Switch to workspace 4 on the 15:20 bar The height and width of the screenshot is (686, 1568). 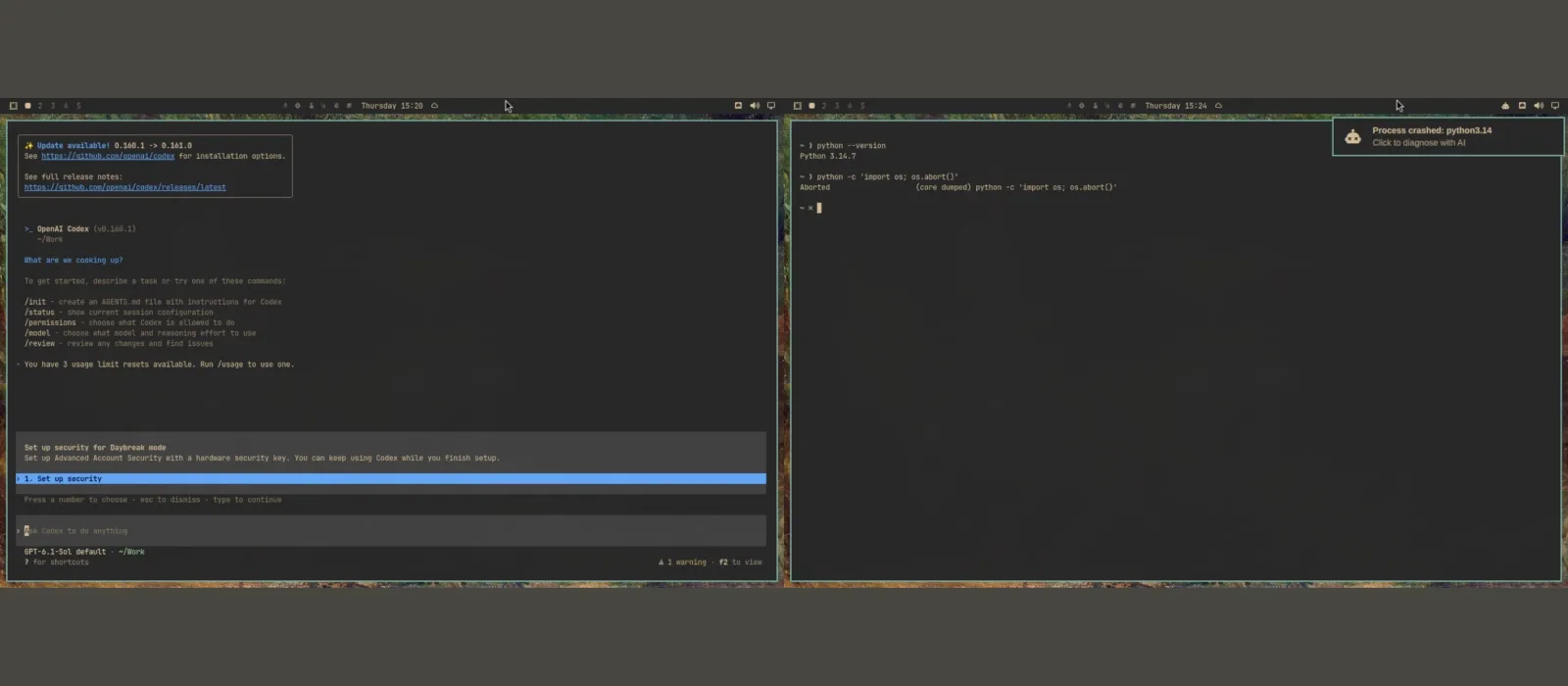66,106
